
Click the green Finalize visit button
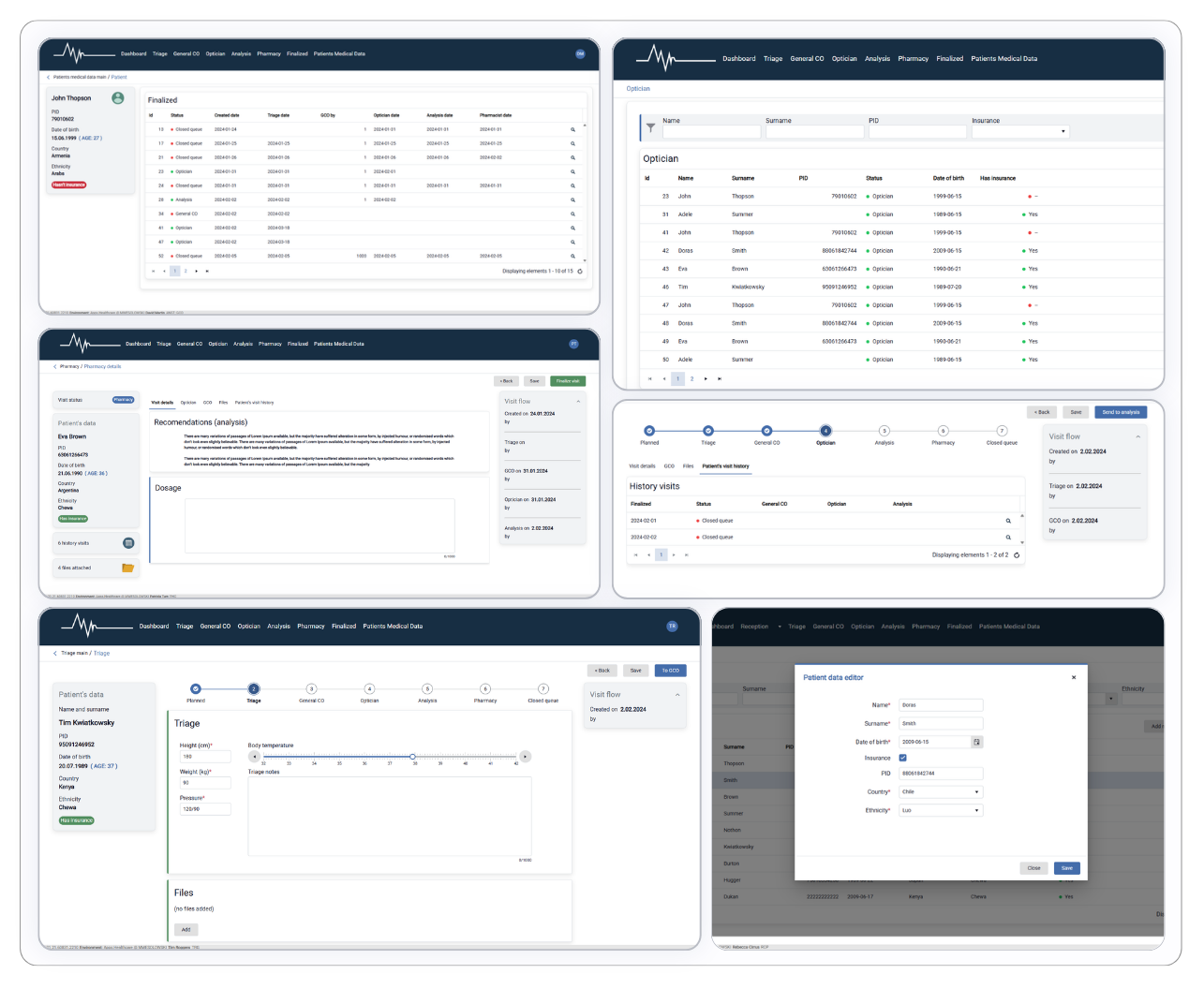tap(567, 381)
